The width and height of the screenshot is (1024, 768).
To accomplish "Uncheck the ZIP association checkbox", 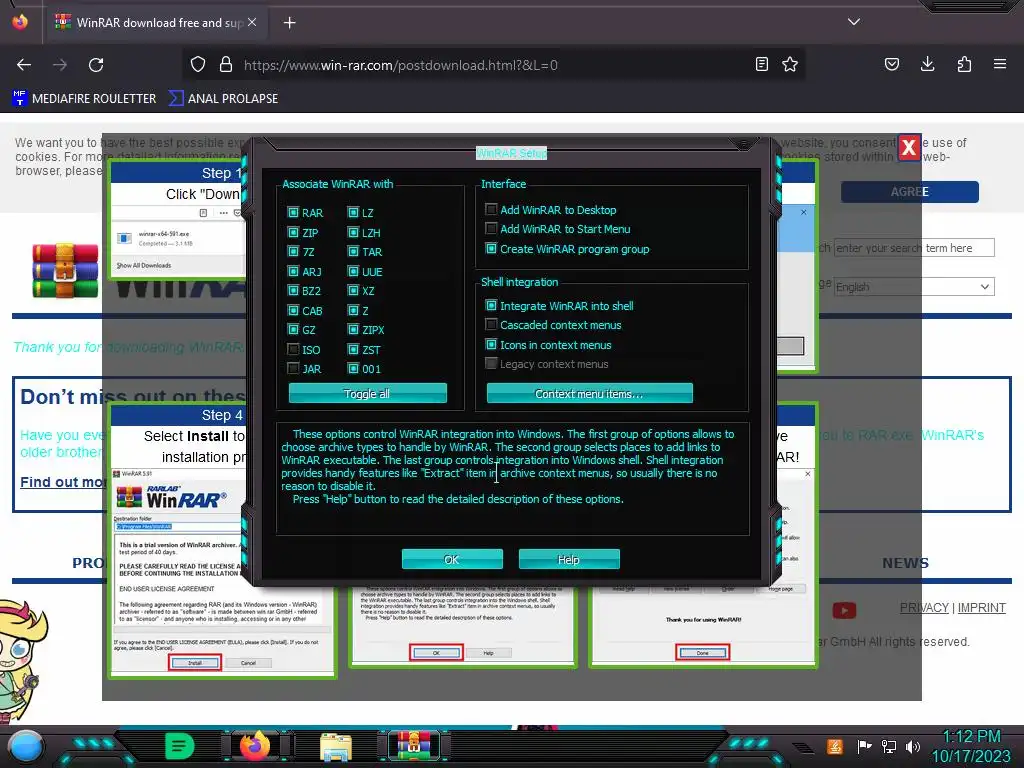I will coord(293,232).
